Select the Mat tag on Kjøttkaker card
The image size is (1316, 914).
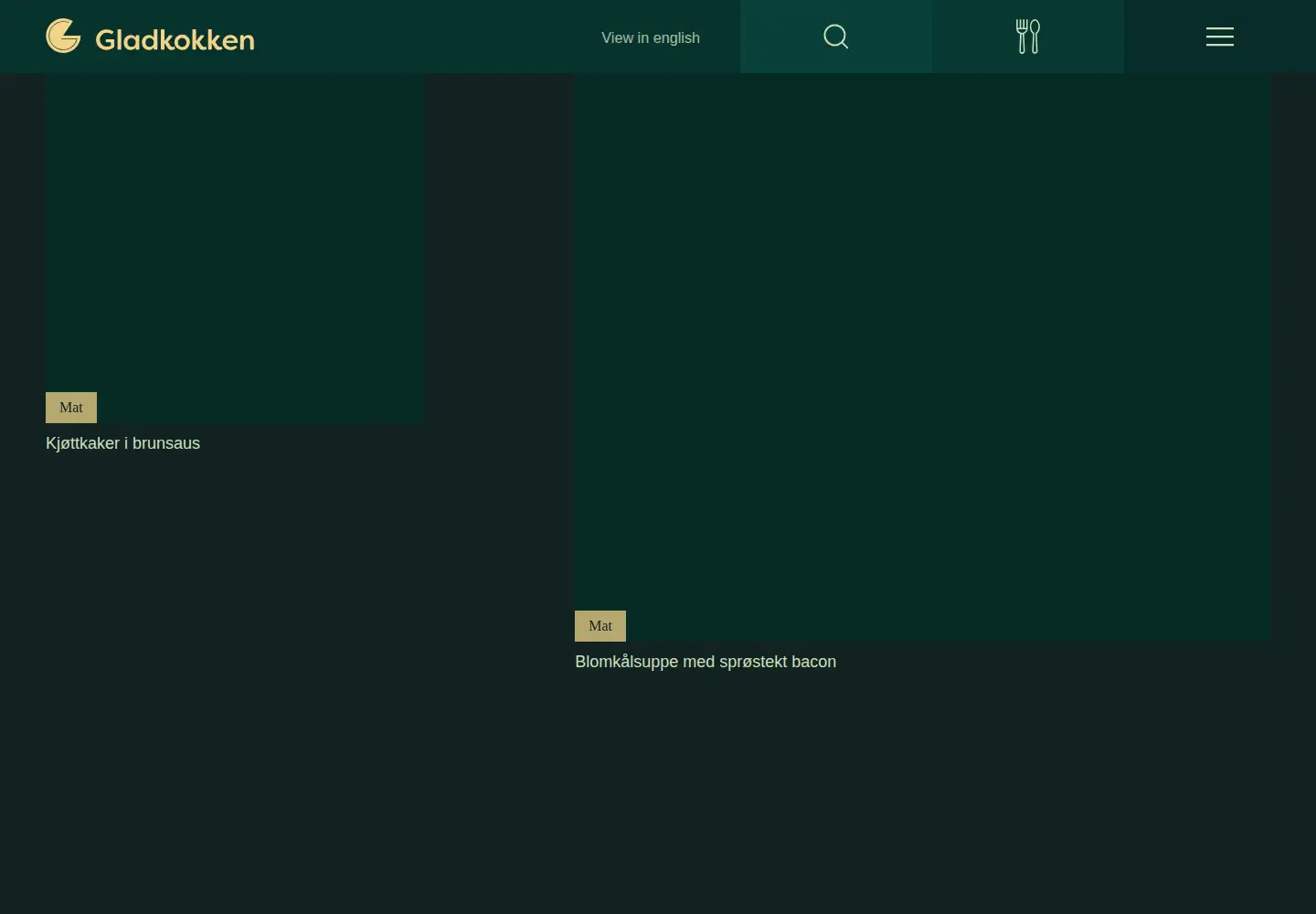tap(71, 408)
